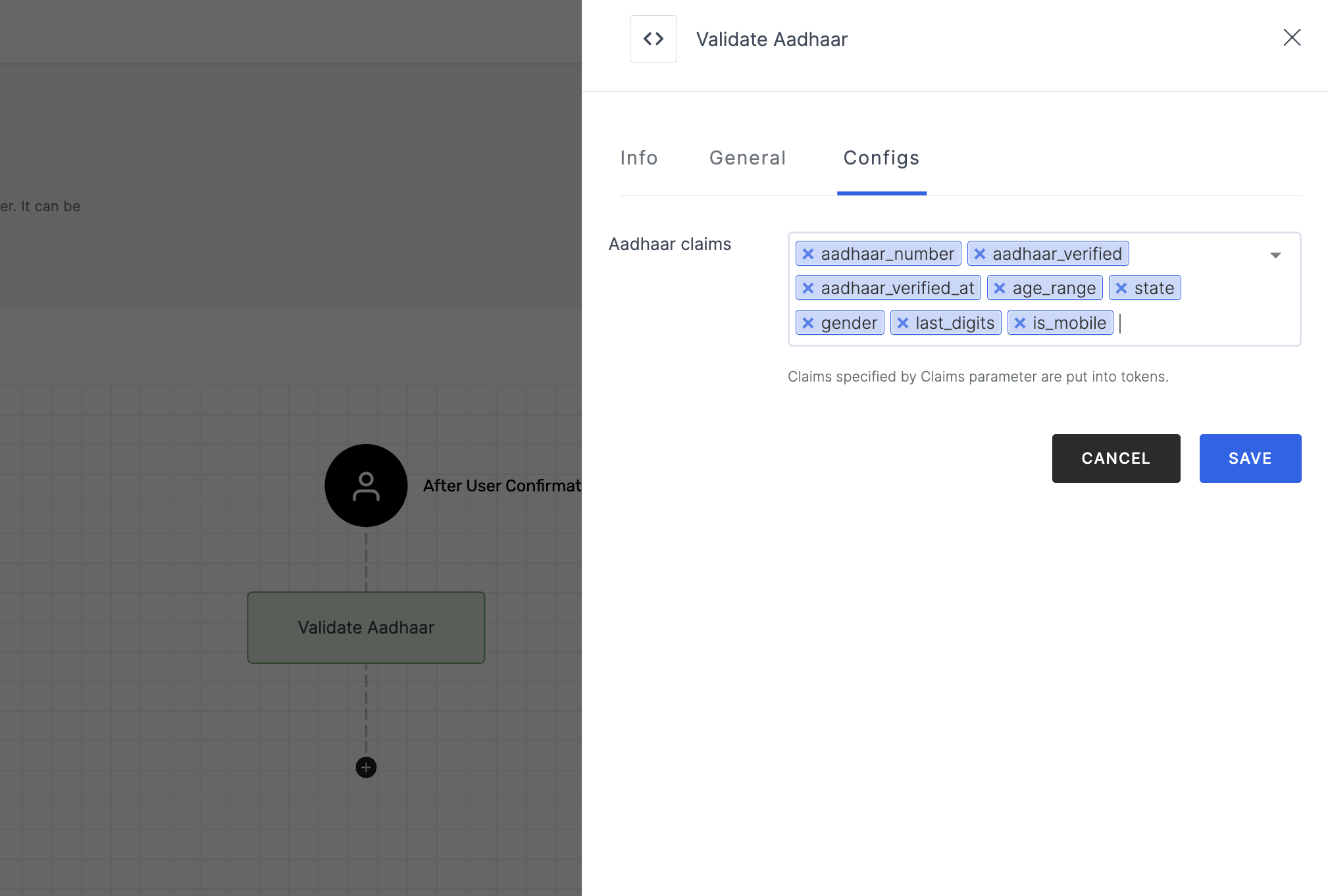Click the 'After User Confirmat' node label

[x=502, y=485]
